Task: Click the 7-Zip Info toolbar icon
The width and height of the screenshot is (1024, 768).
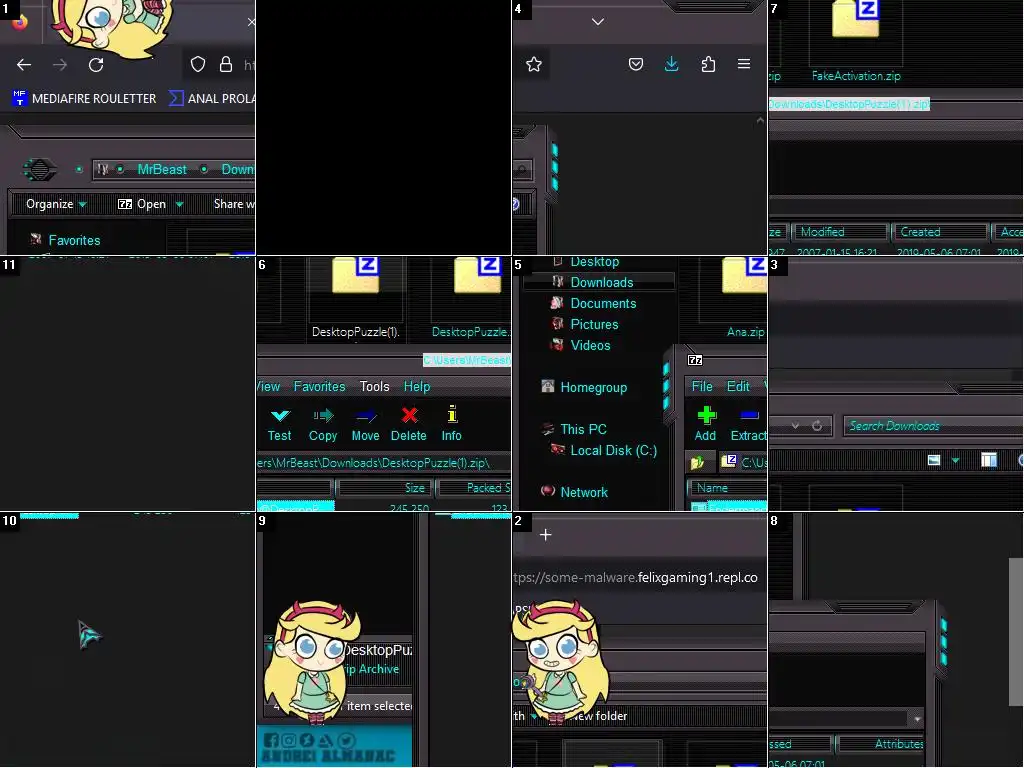Action: coord(451,423)
